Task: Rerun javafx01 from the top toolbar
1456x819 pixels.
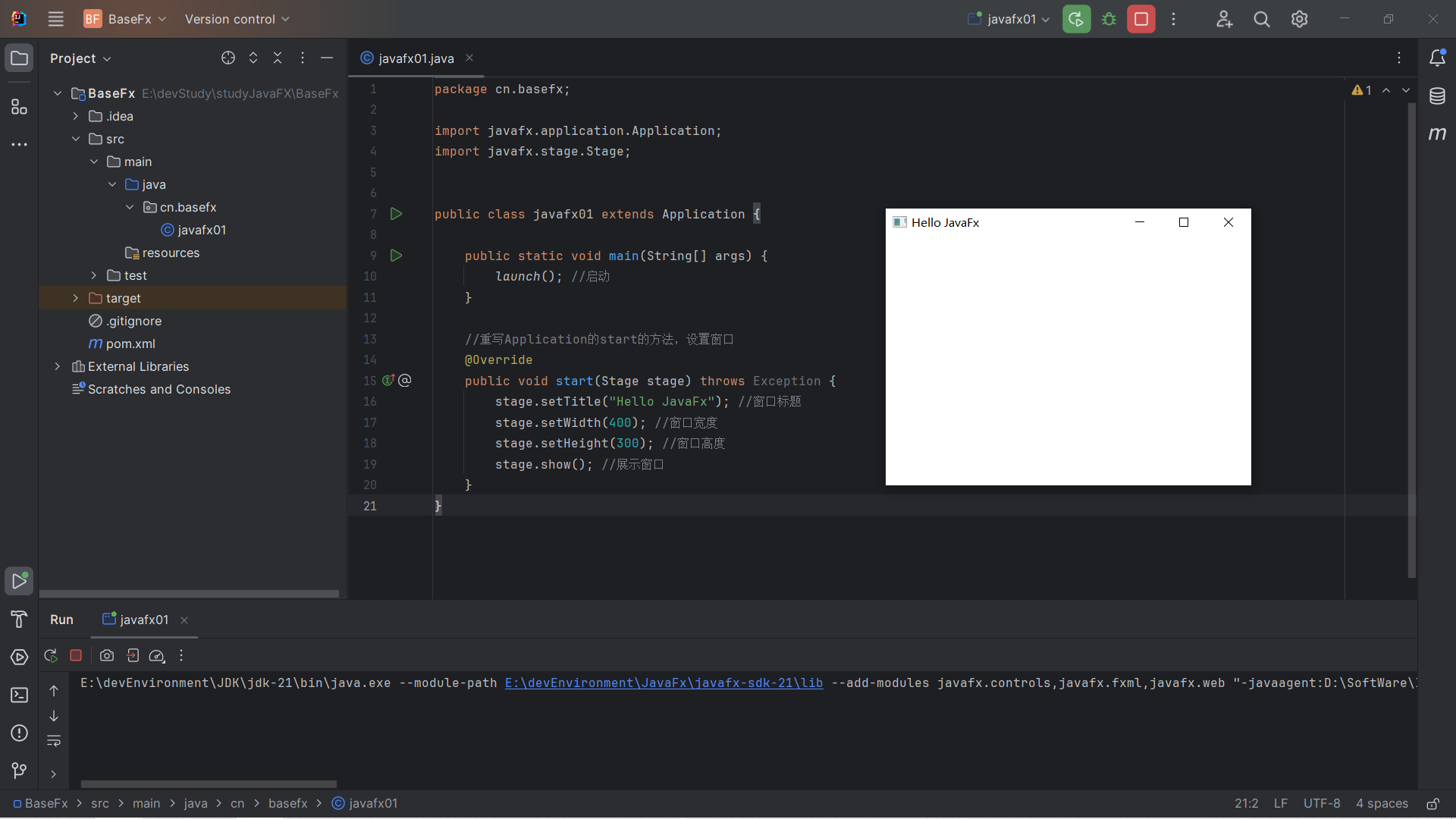Action: [x=1076, y=19]
